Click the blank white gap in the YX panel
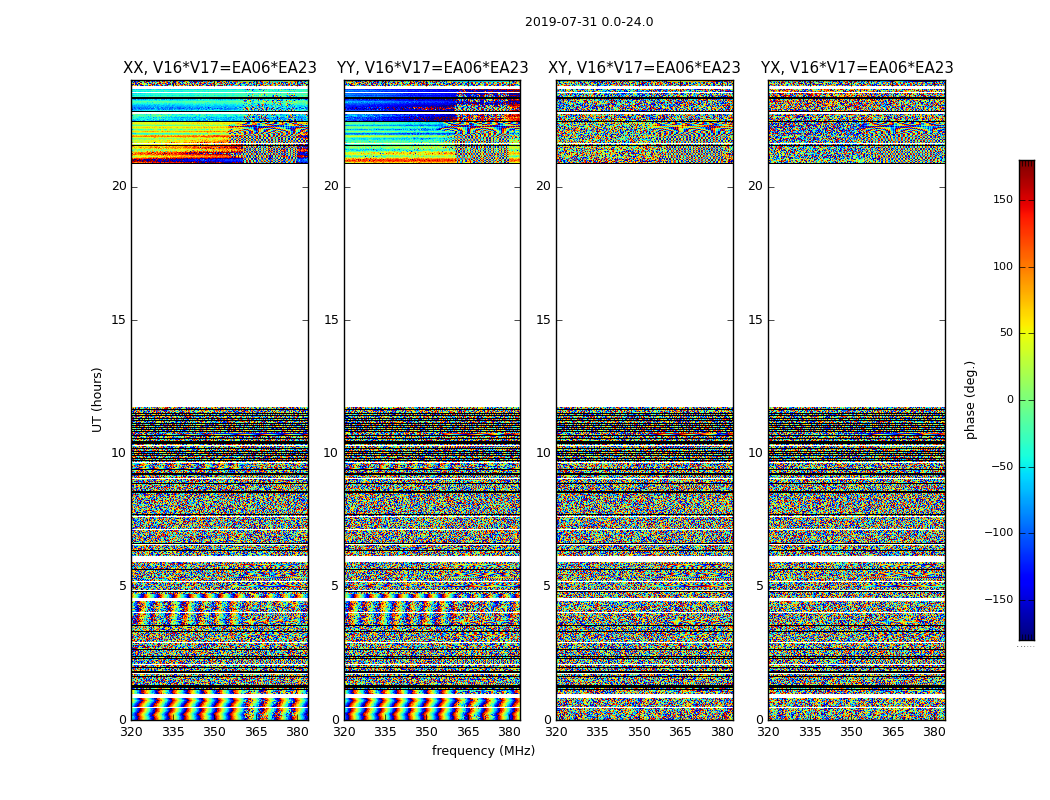The image size is (1050, 800). click(x=857, y=285)
